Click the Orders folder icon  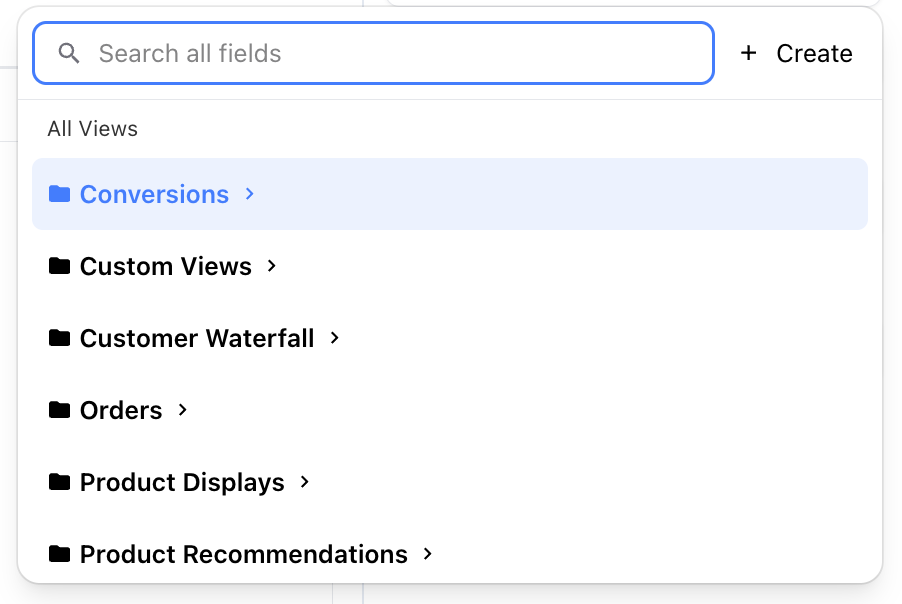coord(60,410)
